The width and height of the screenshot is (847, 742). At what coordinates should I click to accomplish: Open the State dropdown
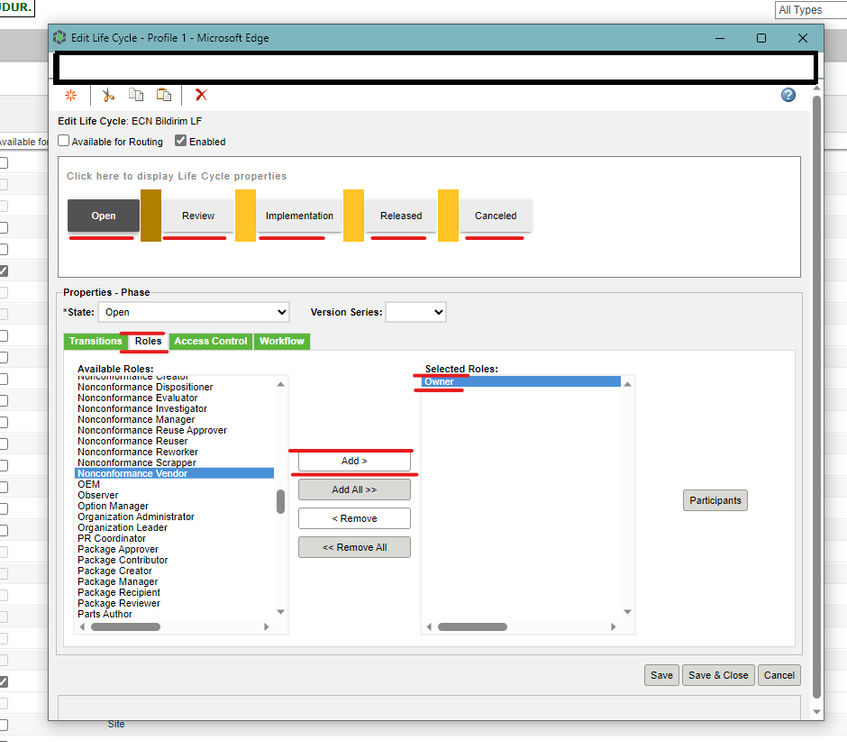(193, 312)
